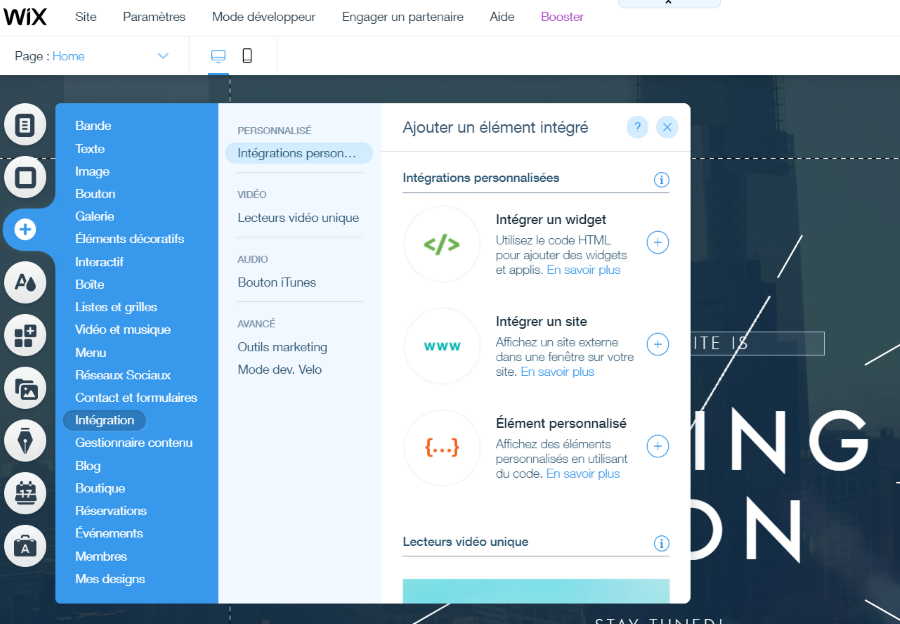Viewport: 900px width, 624px height.
Task: Select Bouton iTunes under Audio
Action: (277, 282)
